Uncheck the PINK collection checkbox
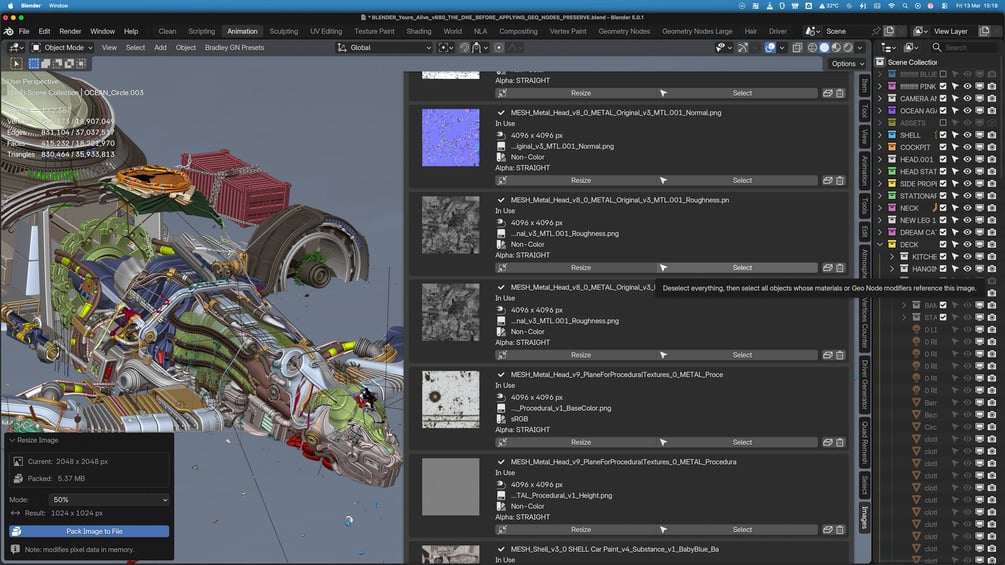This screenshot has width=1005, height=565. tap(943, 86)
